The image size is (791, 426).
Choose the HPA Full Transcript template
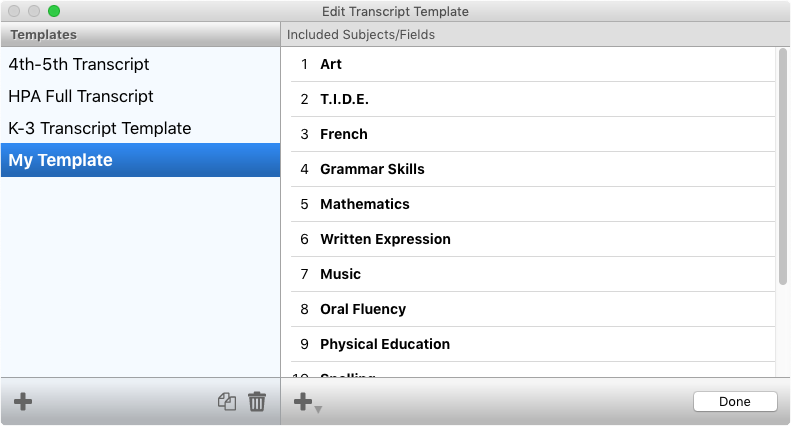(81, 96)
